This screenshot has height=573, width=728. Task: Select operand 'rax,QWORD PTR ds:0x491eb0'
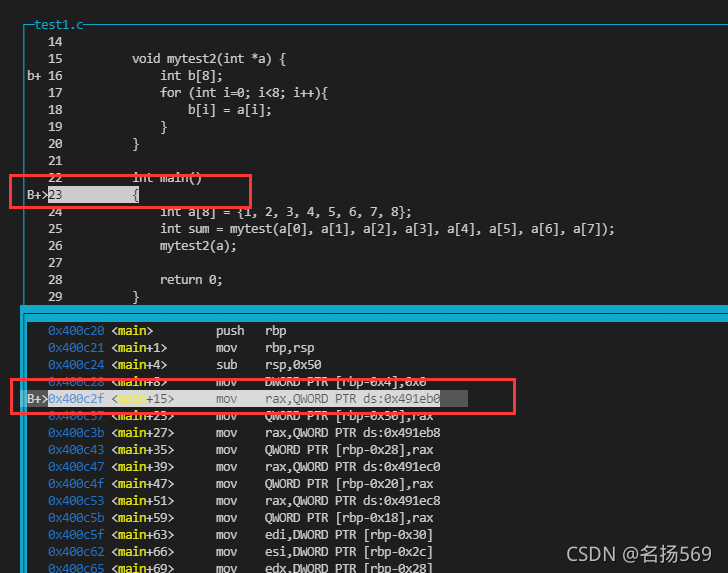352,399
